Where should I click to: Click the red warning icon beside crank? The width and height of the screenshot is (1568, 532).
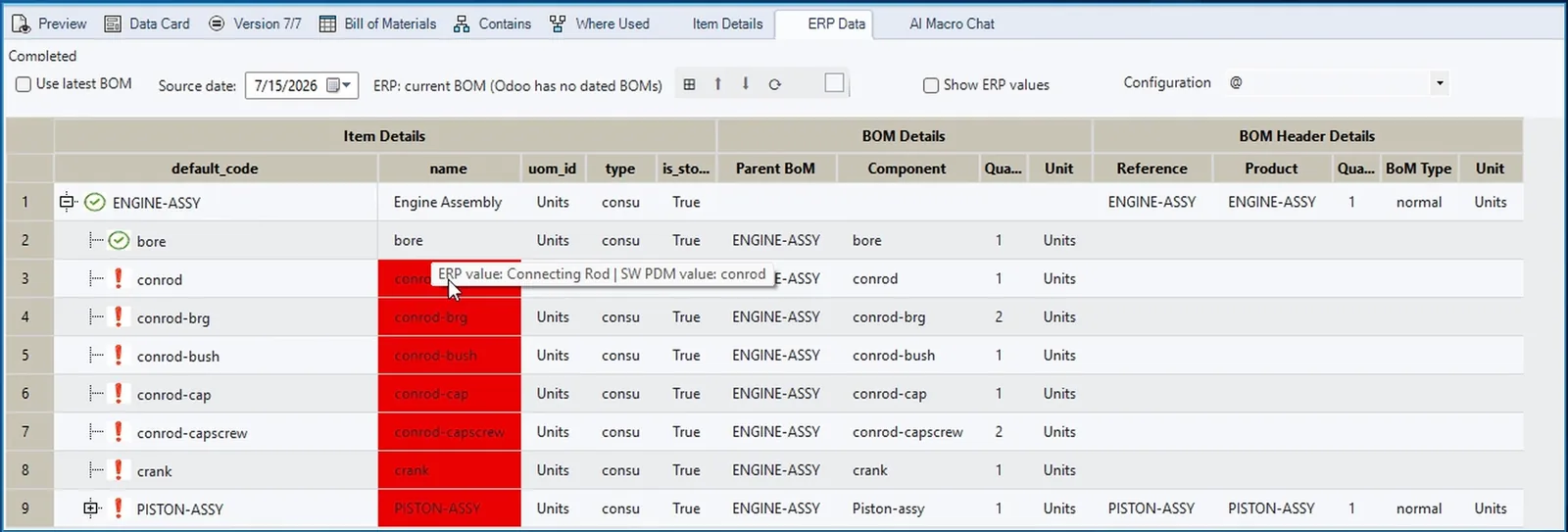(119, 469)
